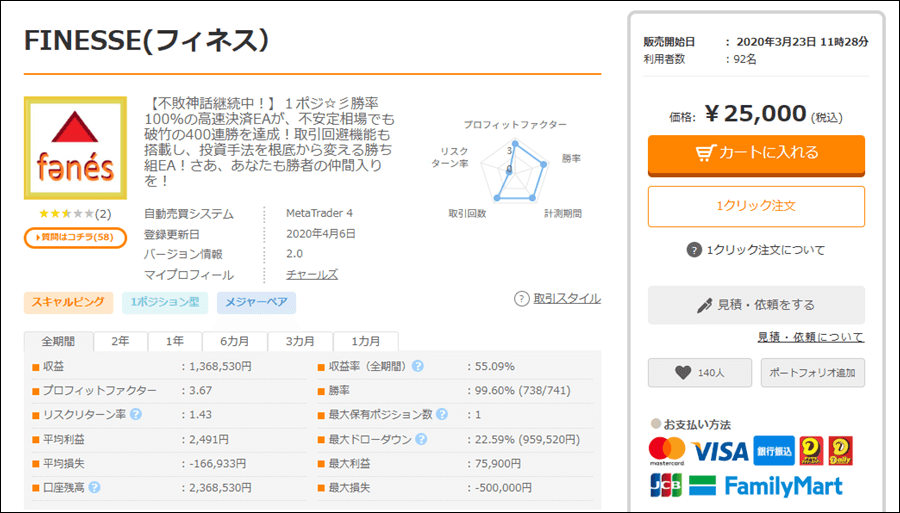Click 見積・依頼をする button
The image size is (900, 513).
pos(756,305)
